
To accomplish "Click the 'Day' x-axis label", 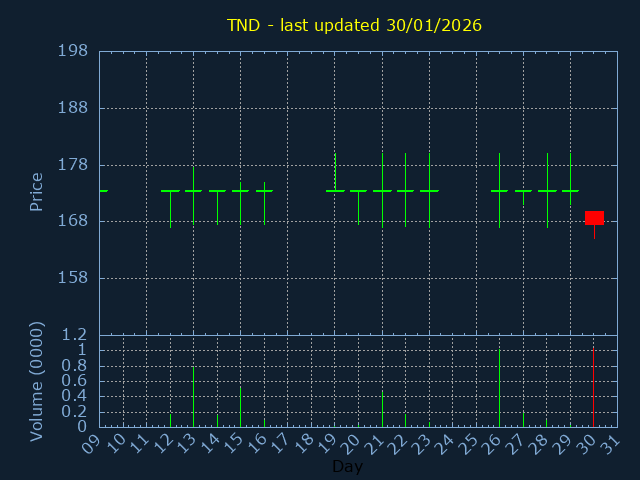I will tap(347, 467).
